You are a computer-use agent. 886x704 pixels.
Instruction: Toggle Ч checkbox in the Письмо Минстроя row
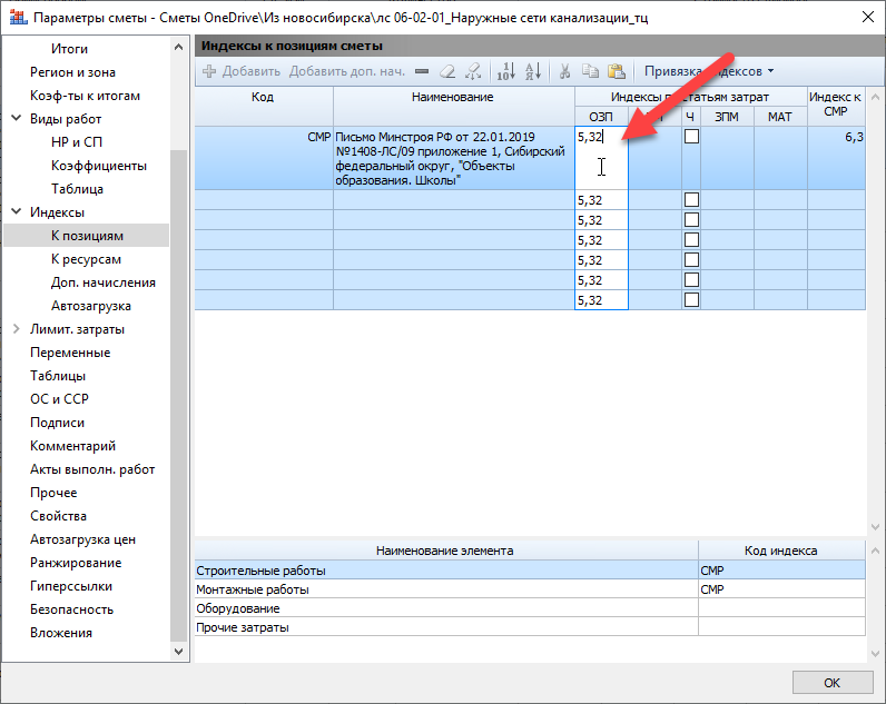(x=691, y=136)
